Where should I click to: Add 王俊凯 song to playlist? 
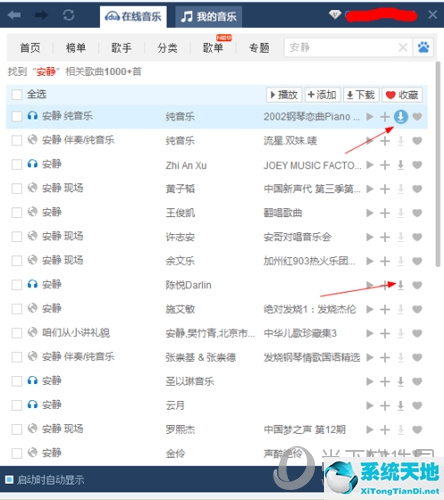click(385, 213)
